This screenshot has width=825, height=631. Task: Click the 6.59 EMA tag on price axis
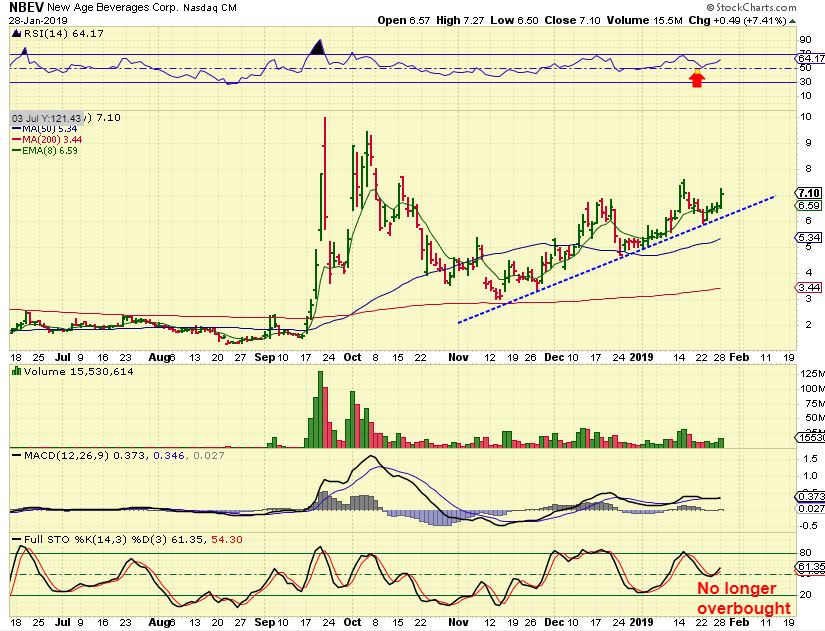[809, 206]
